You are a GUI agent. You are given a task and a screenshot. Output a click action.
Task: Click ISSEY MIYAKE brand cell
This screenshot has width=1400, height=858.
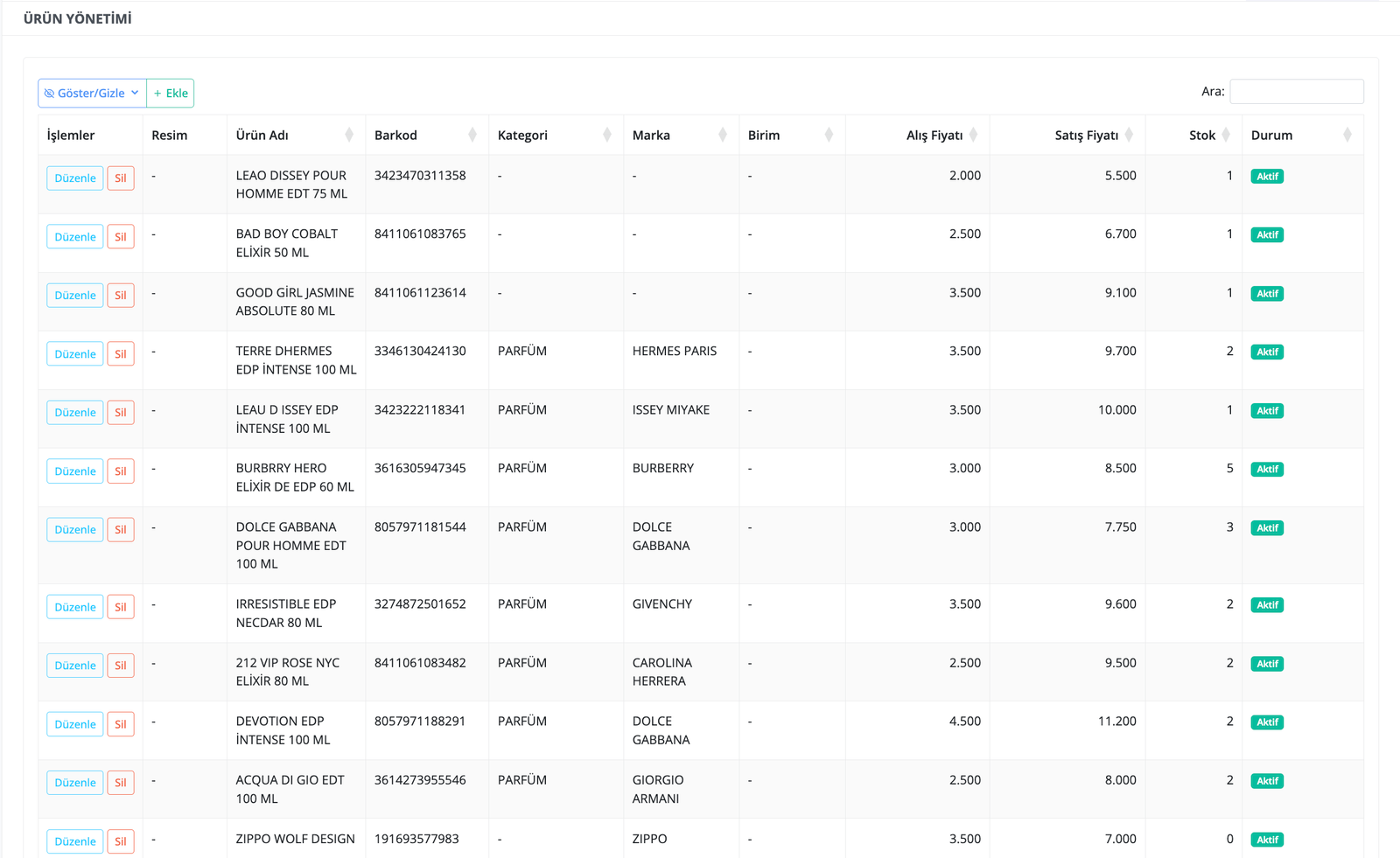pyautogui.click(x=671, y=410)
